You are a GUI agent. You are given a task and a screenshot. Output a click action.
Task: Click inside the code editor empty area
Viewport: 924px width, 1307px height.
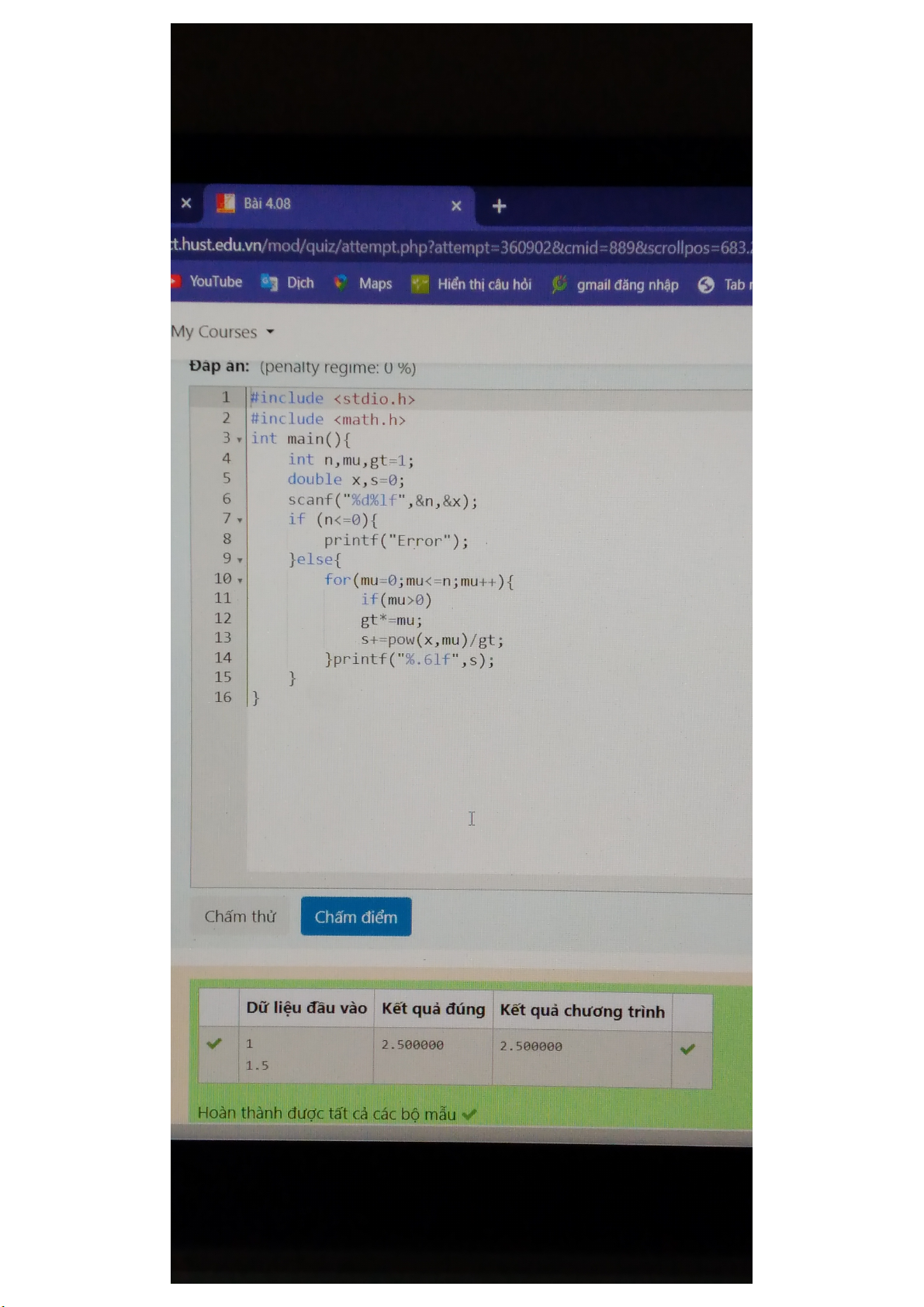(497, 776)
